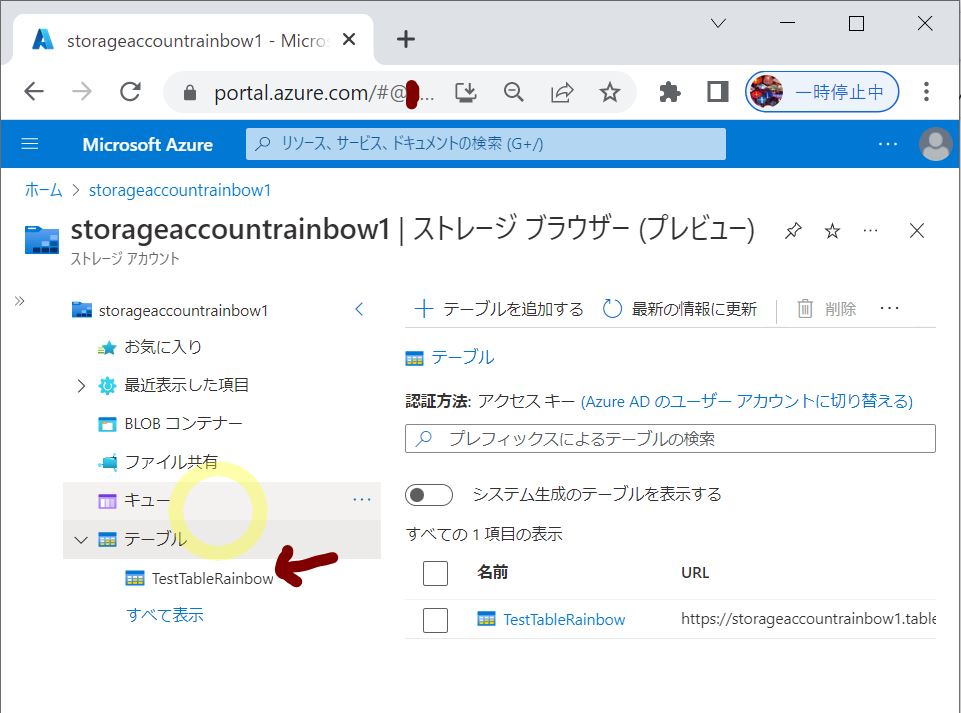The height and width of the screenshot is (713, 961).
Task: Sort by the 名前 column header
Action: pyautogui.click(x=492, y=573)
